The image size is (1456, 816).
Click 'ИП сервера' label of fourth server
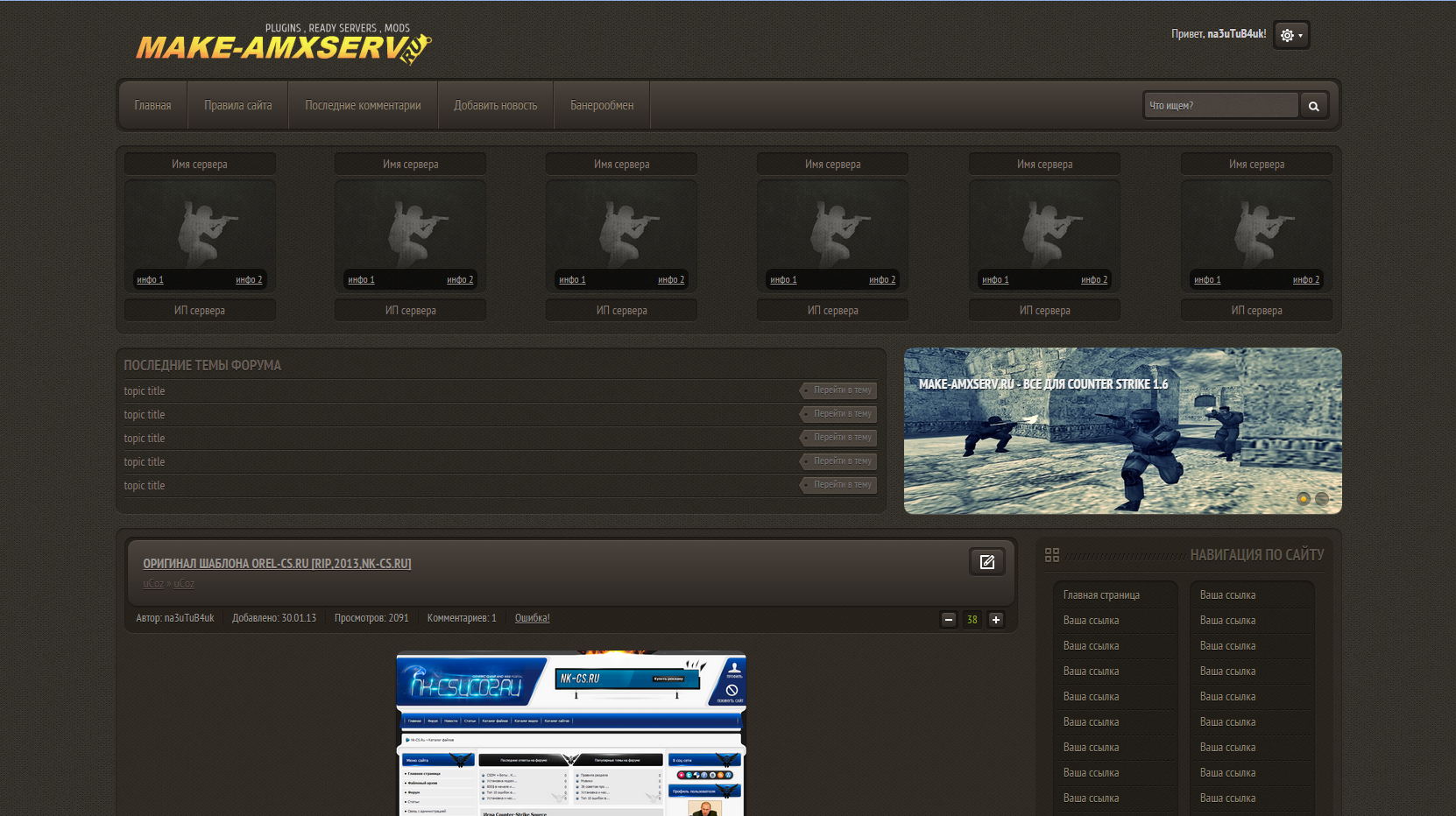tap(832, 311)
